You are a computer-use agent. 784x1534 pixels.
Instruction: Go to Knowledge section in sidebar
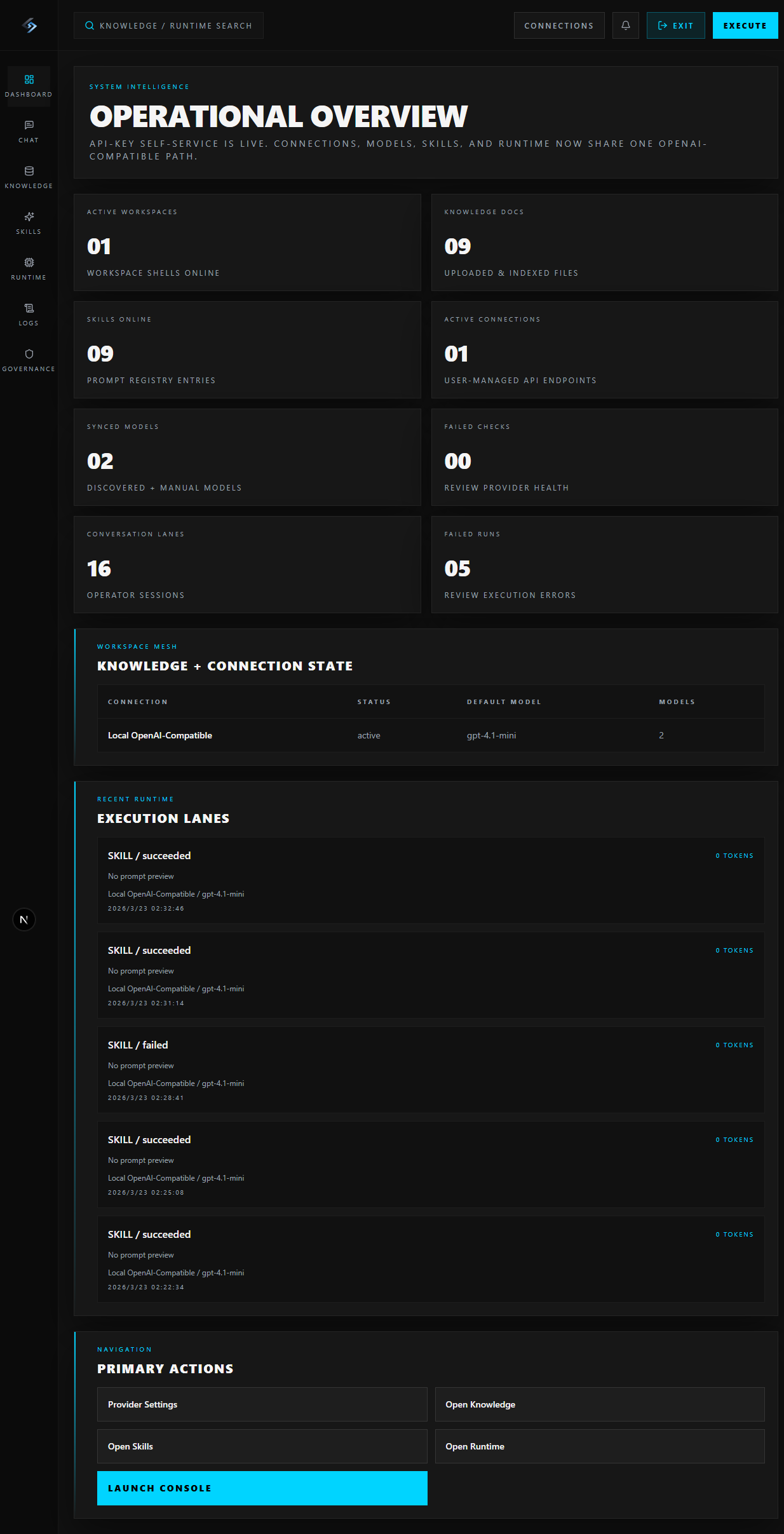[29, 177]
